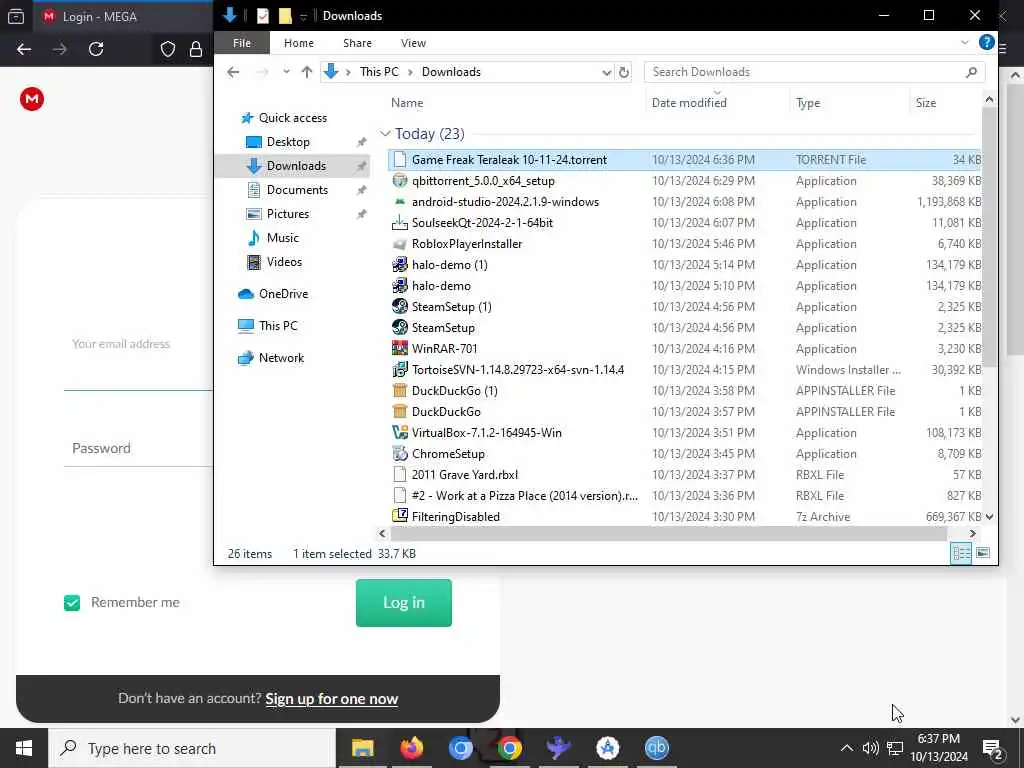This screenshot has height=768, width=1024.
Task: Click the TortoiseSVN installer icon
Action: (400, 370)
